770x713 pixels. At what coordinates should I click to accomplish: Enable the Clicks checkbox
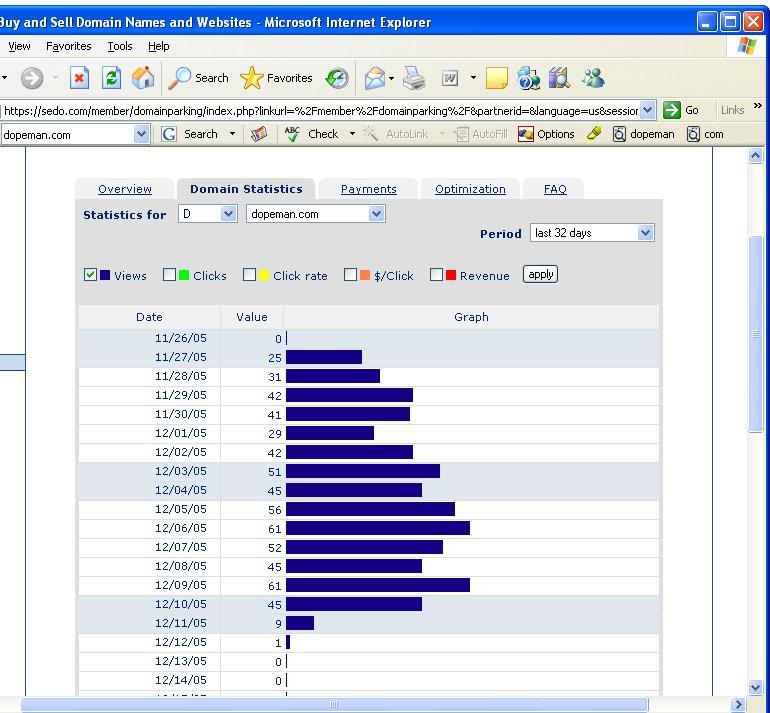tap(169, 275)
